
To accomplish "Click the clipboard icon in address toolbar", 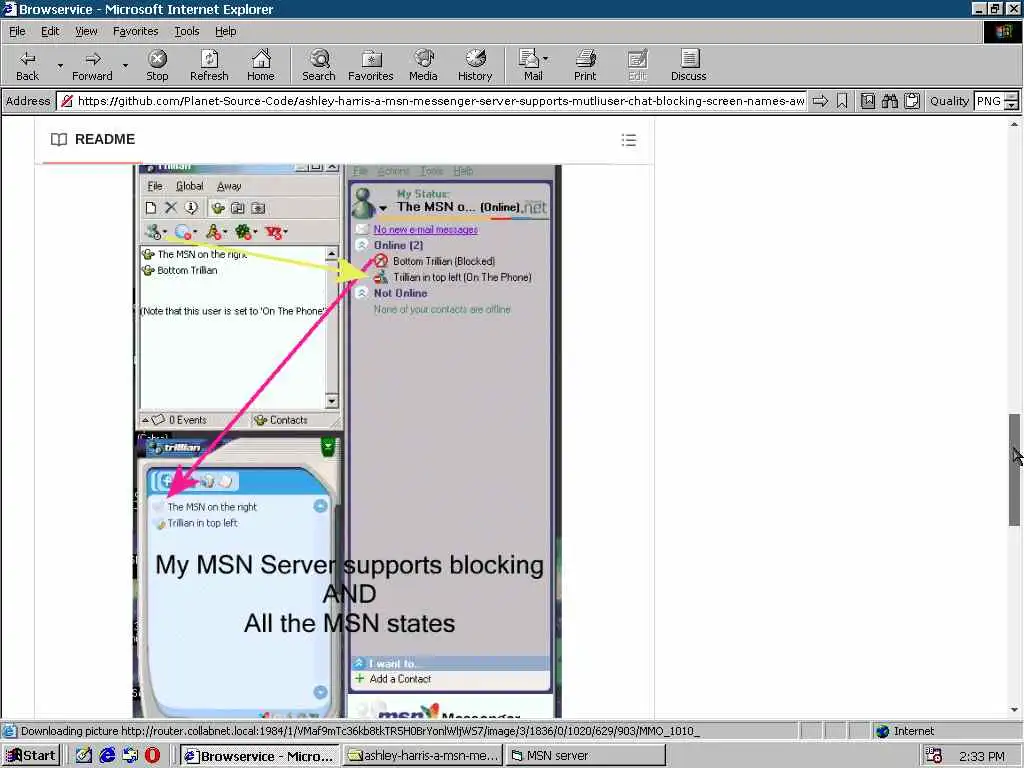I will [912, 101].
